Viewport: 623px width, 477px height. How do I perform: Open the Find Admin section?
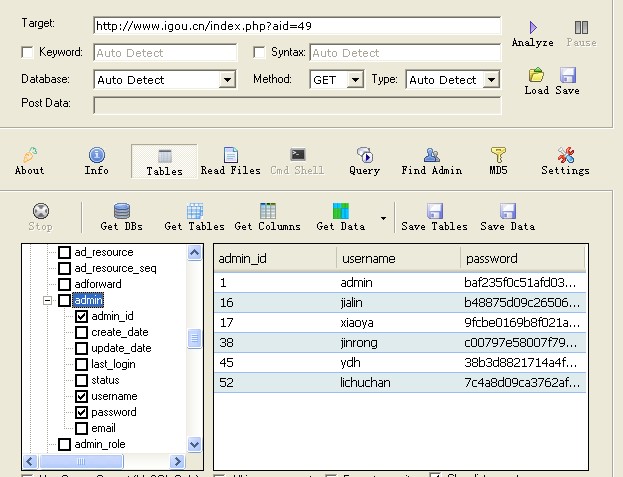pos(431,161)
